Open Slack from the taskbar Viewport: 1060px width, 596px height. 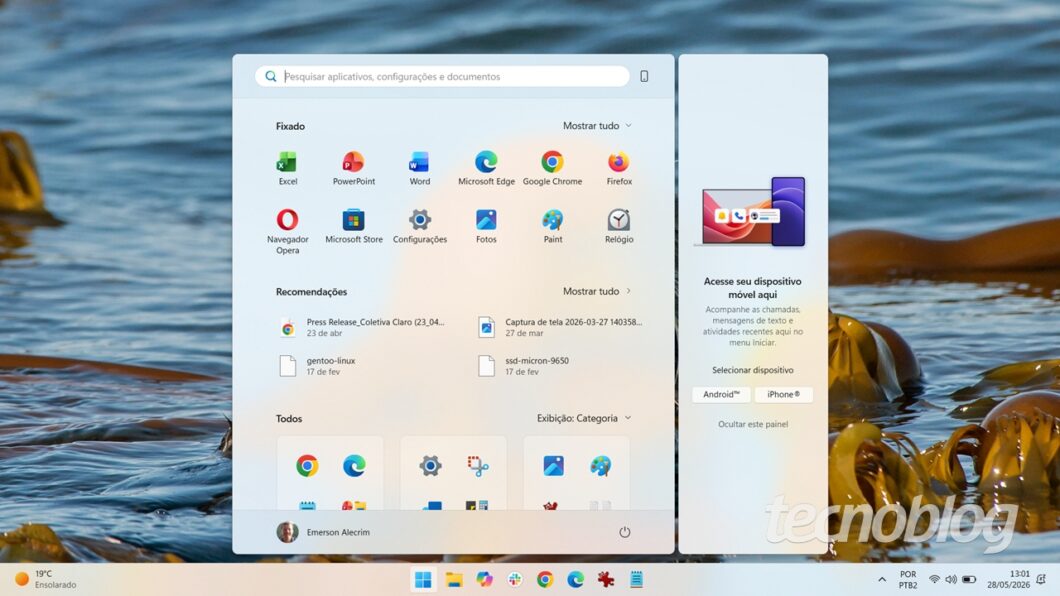tap(514, 580)
